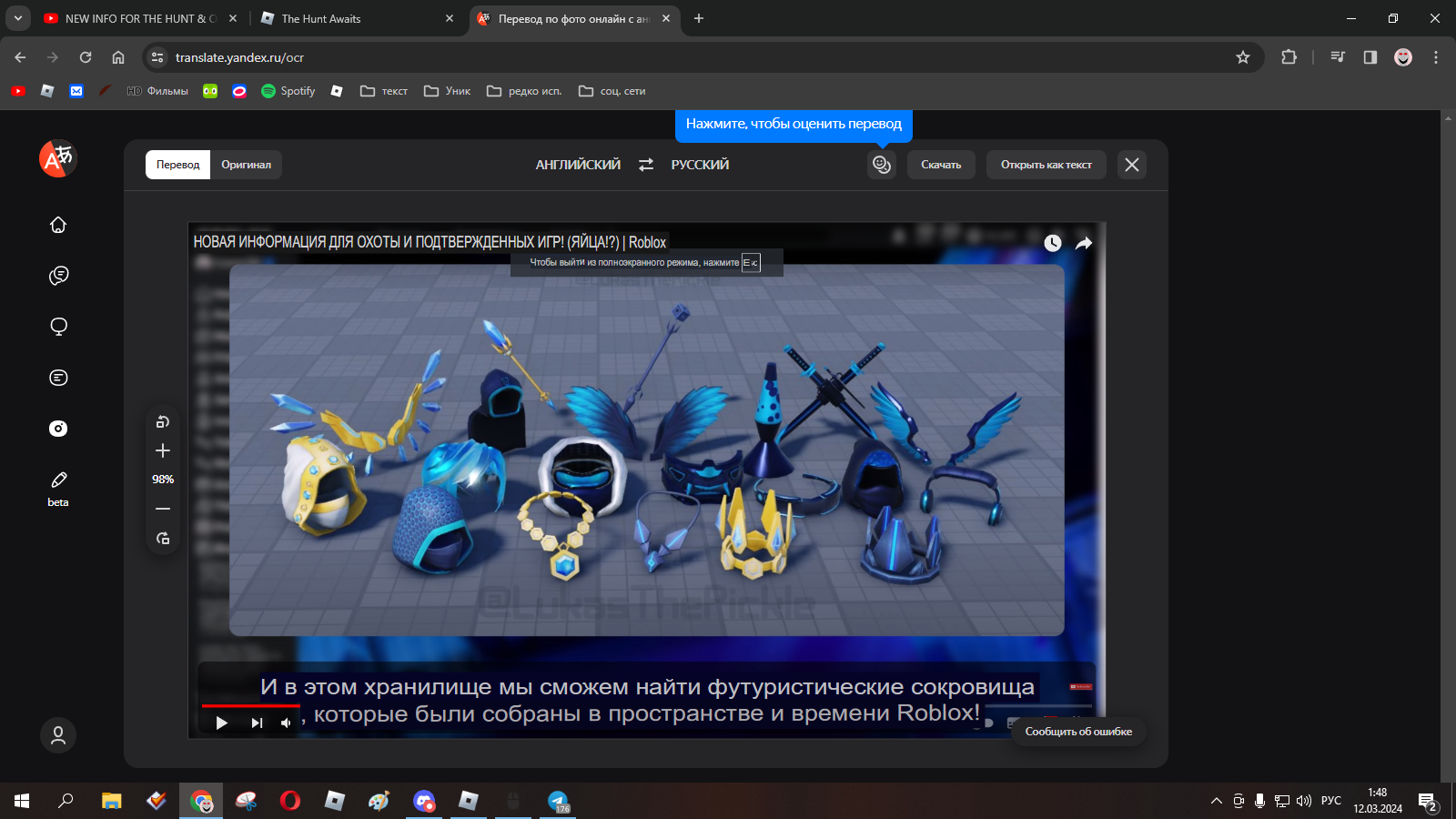Open the text document icon in sidebar
This screenshot has height=819, width=1456.
click(58, 378)
